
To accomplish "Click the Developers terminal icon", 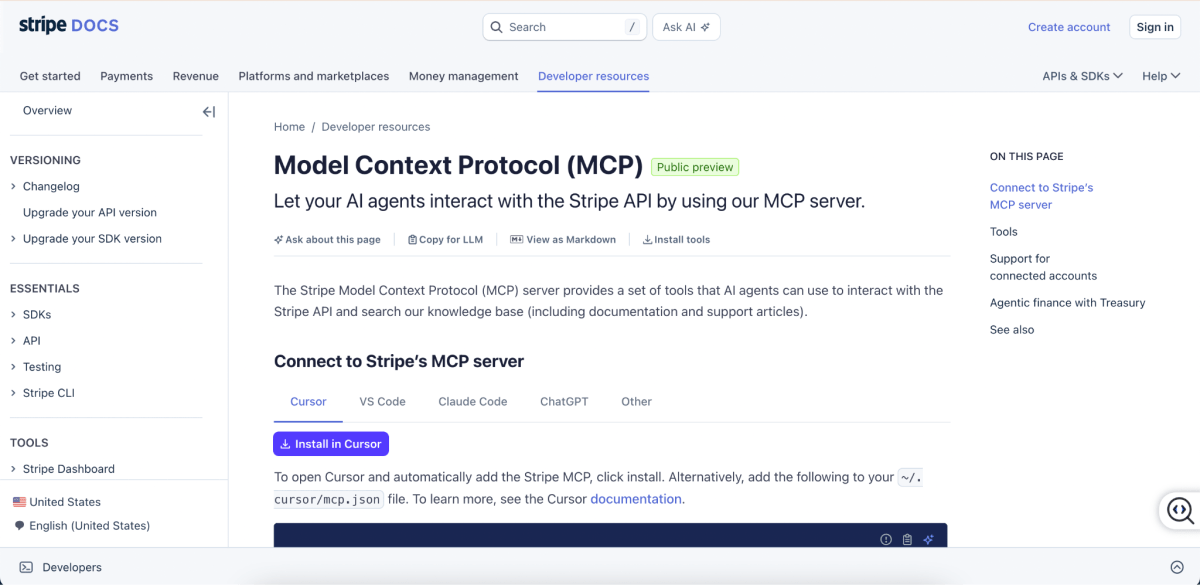I will pos(26,567).
